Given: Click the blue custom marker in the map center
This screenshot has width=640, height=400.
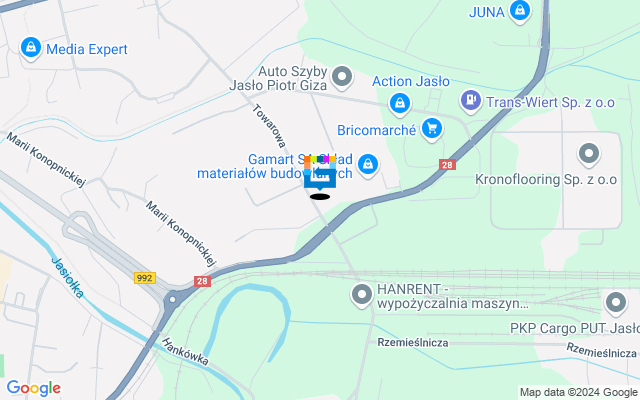Looking at the screenshot, I should (x=320, y=173).
